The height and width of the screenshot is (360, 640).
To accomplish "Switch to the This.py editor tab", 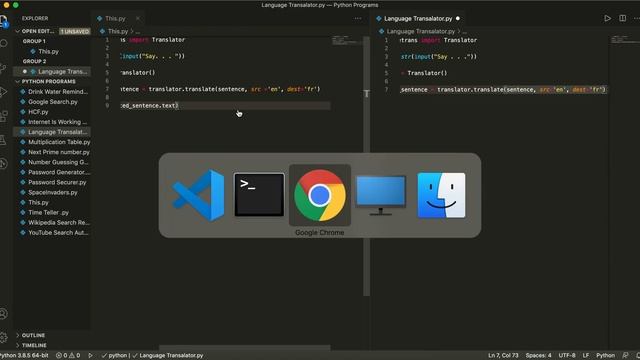I will (115, 18).
